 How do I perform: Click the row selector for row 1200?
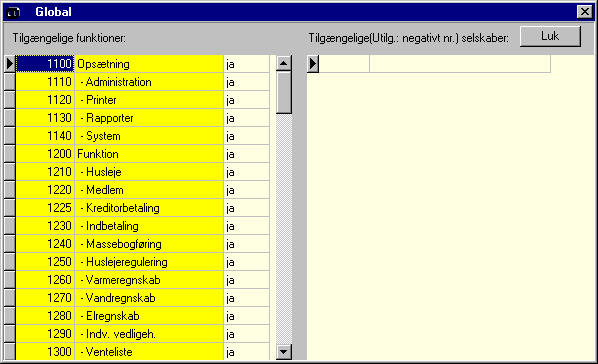tap(10, 154)
